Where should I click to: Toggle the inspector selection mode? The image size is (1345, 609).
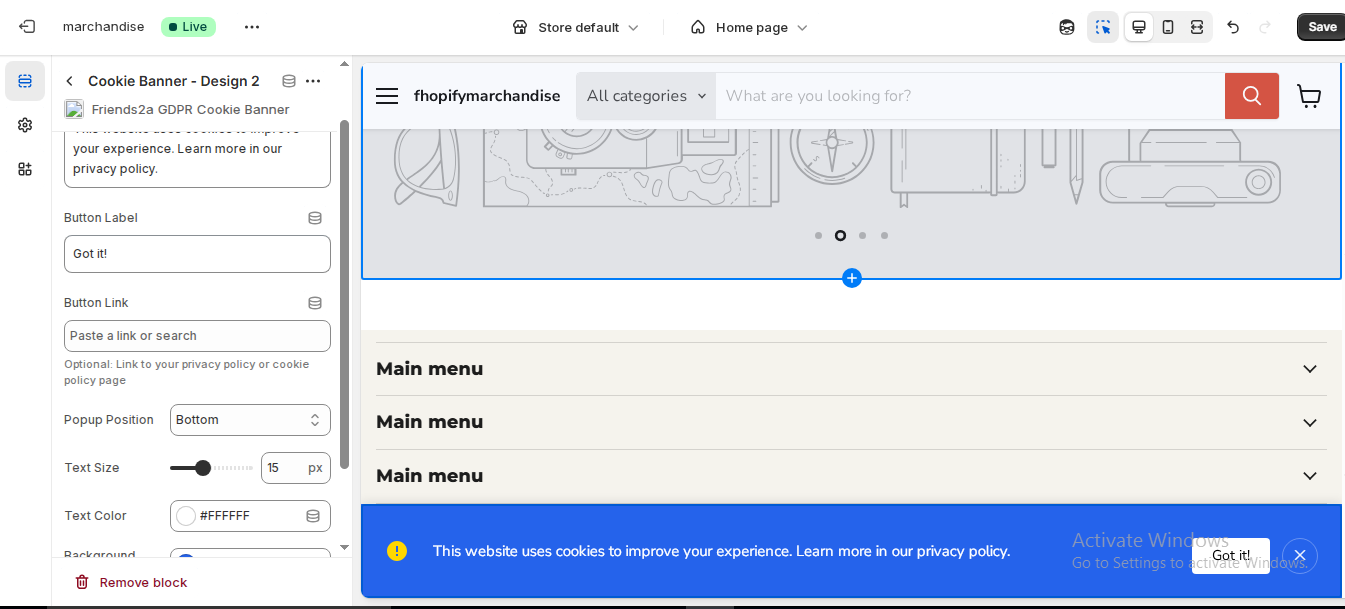point(1103,27)
